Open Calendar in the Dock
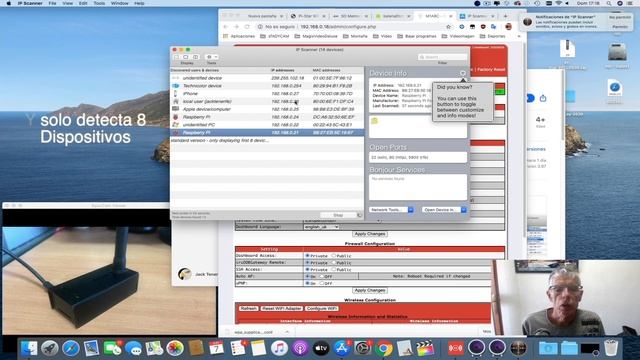This screenshot has height=360, width=640. 216,348
